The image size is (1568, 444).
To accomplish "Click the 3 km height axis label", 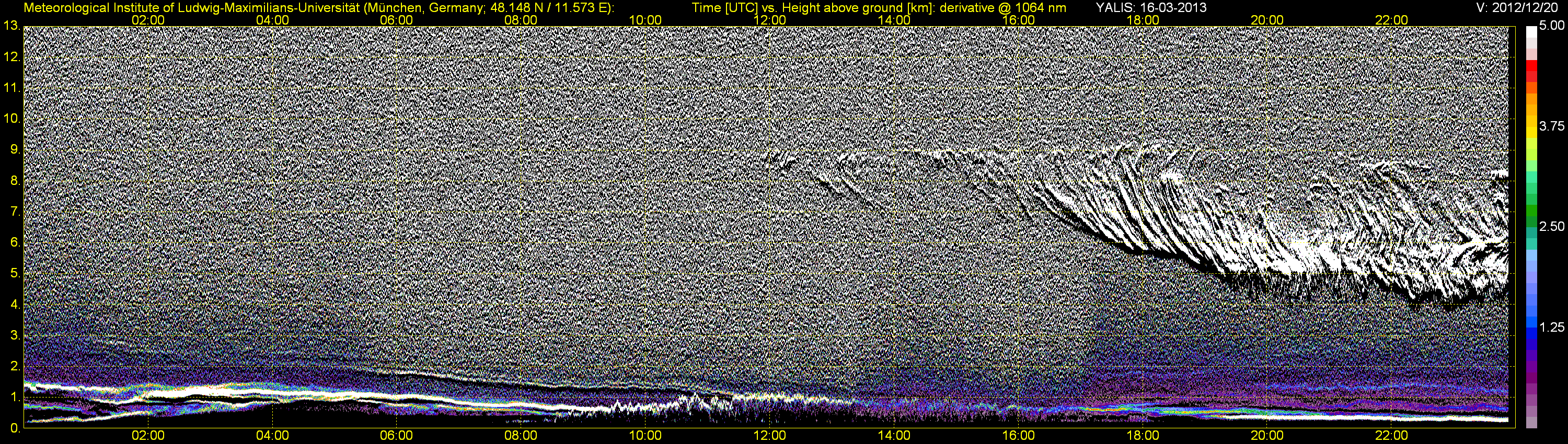I will click(x=14, y=335).
